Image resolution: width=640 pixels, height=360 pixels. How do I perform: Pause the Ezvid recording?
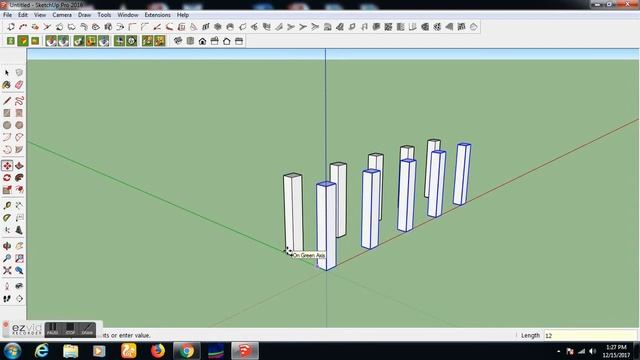[x=53, y=329]
